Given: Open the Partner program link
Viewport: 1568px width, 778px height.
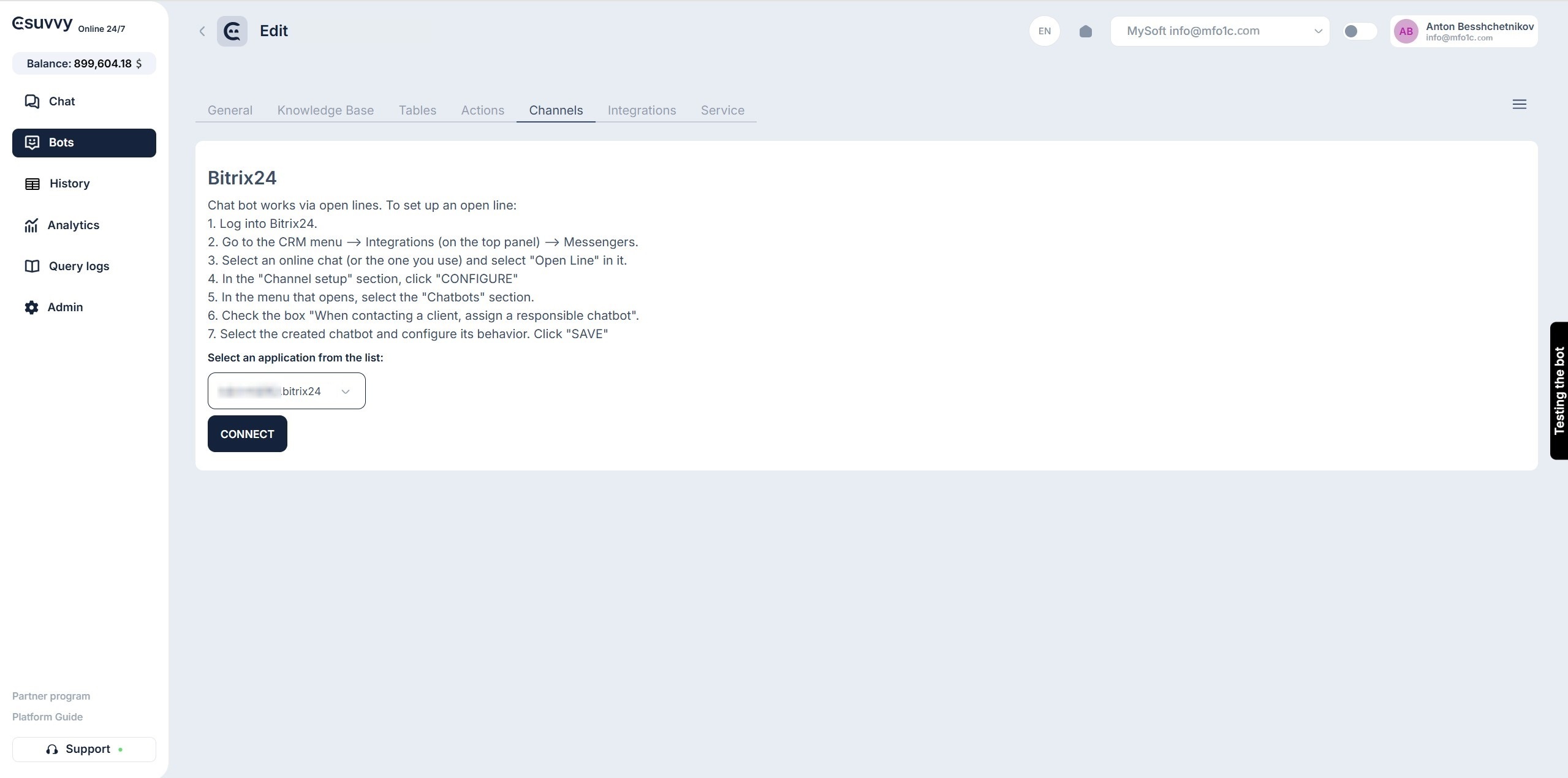Looking at the screenshot, I should pos(51,697).
